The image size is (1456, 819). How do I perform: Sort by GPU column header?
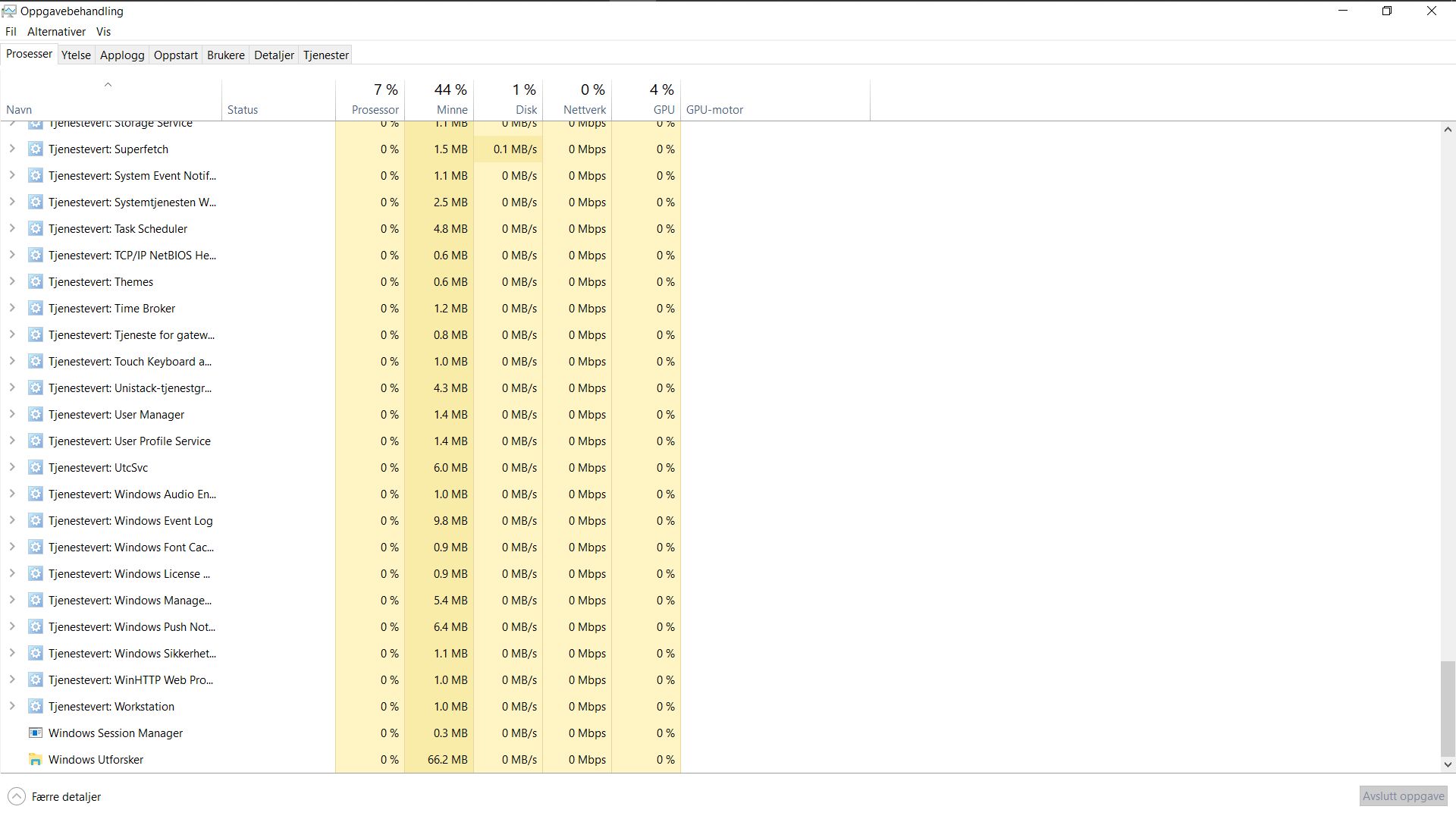[646, 100]
